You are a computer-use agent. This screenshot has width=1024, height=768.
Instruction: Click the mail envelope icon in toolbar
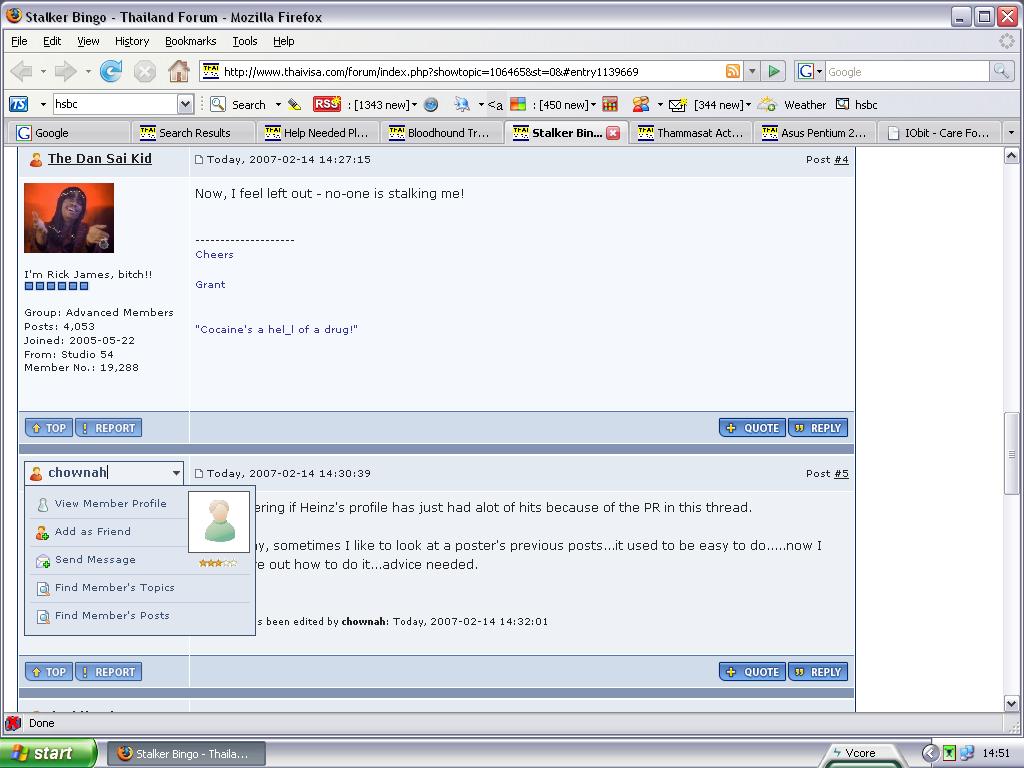click(x=677, y=104)
